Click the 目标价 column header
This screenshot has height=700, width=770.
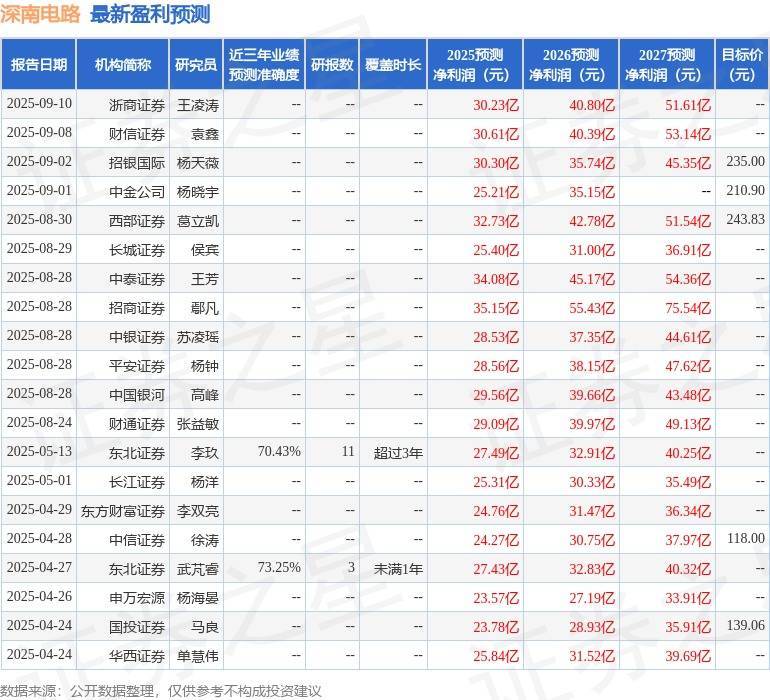point(742,65)
